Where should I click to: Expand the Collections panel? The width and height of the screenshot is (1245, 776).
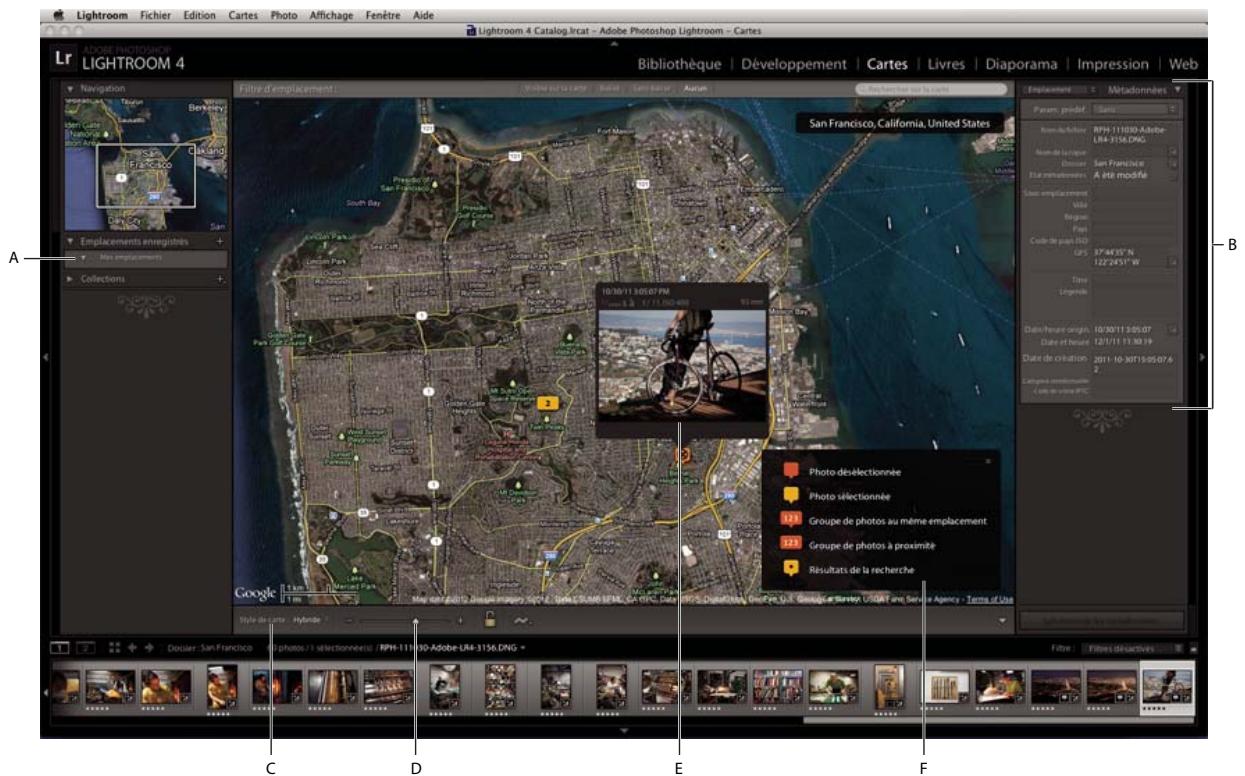tap(71, 279)
